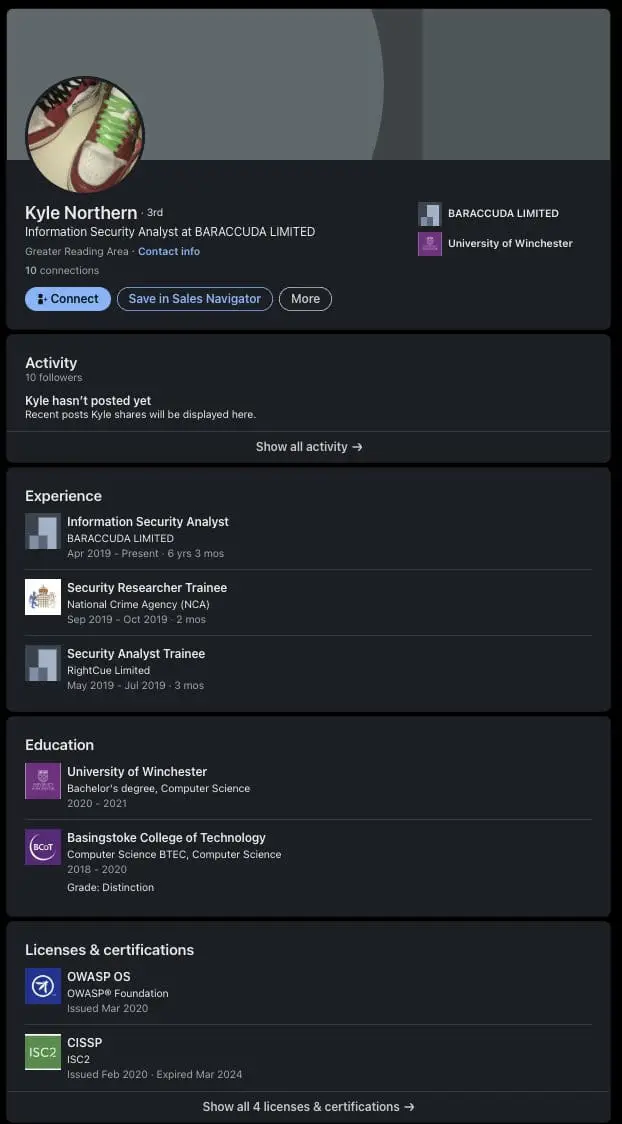Open the Contact info link
This screenshot has height=1124, width=622.
(x=169, y=252)
